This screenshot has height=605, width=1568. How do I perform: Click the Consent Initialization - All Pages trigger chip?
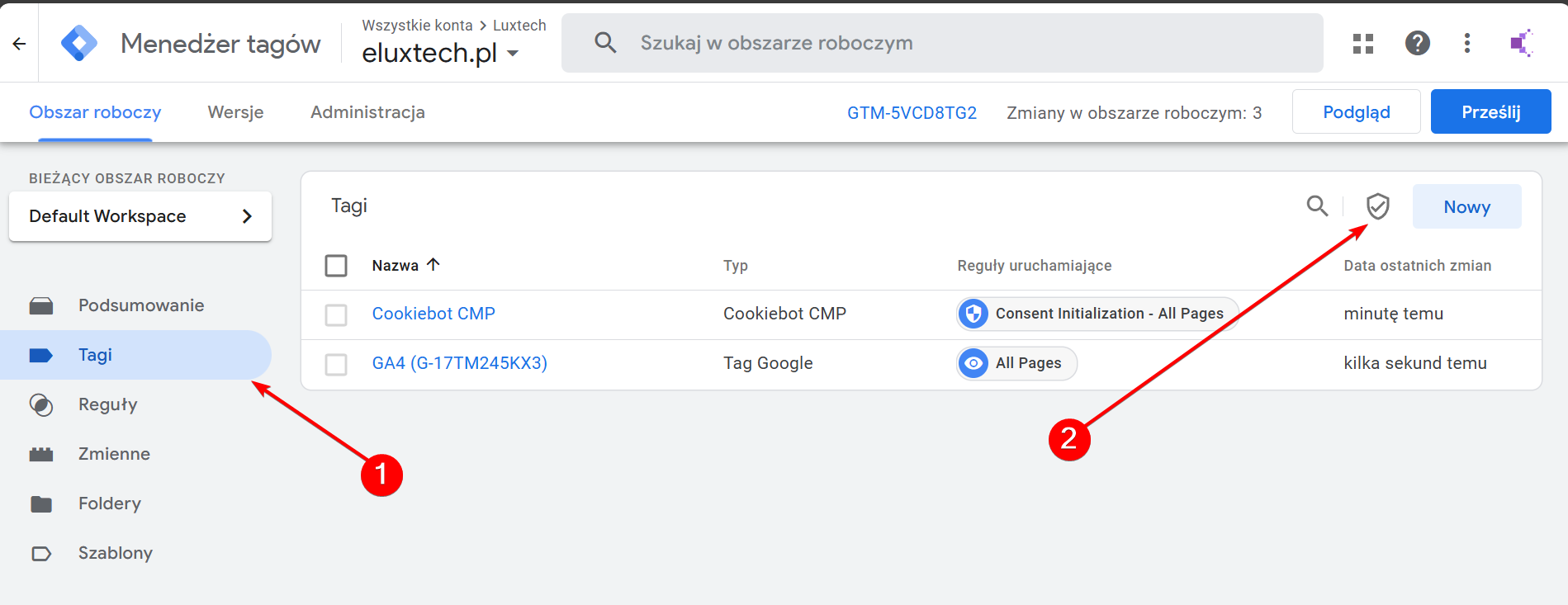click(x=1097, y=314)
